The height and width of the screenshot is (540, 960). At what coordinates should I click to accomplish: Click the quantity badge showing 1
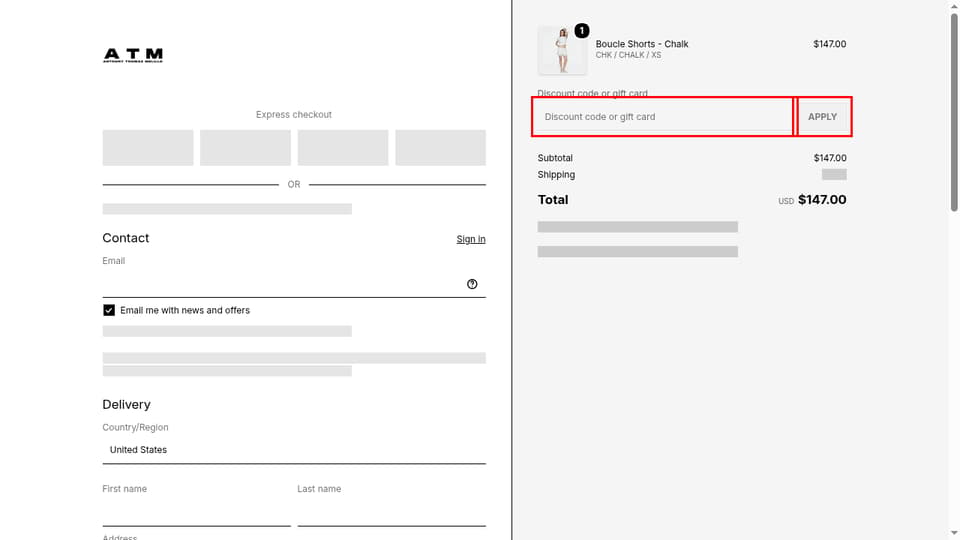582,30
